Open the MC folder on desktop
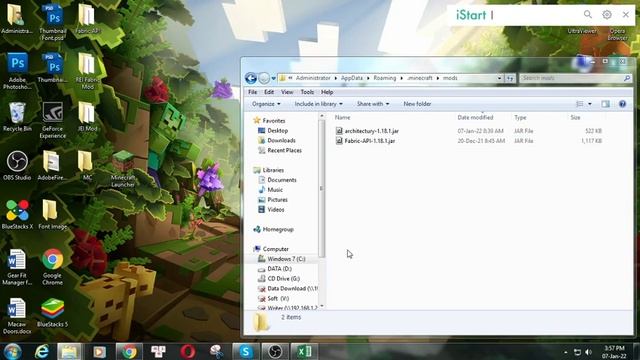Screen dimensions: 640x360 coord(87,166)
